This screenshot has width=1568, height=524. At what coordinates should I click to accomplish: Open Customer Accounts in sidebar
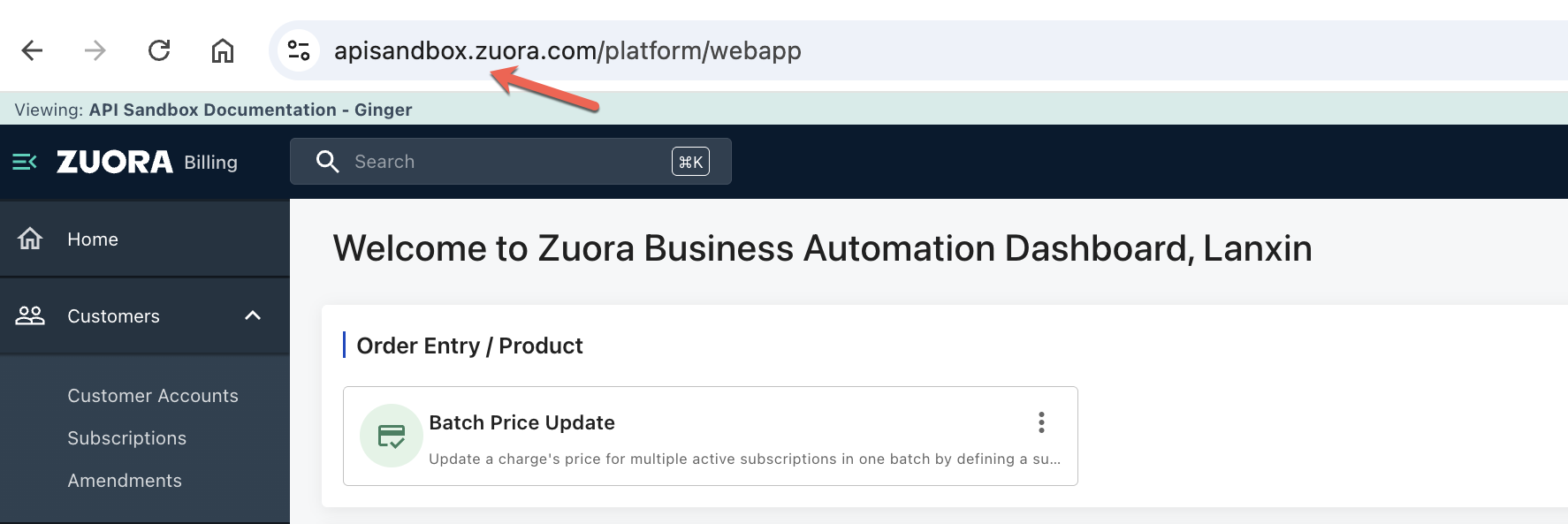153,396
